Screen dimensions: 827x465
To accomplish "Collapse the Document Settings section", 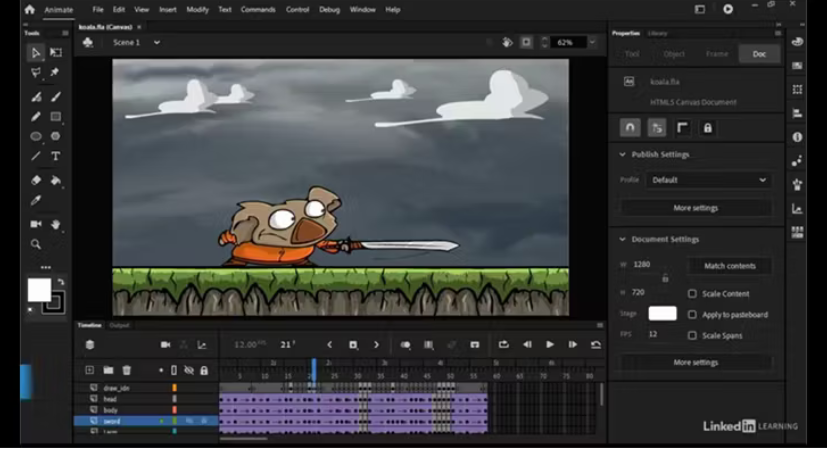I will (623, 240).
